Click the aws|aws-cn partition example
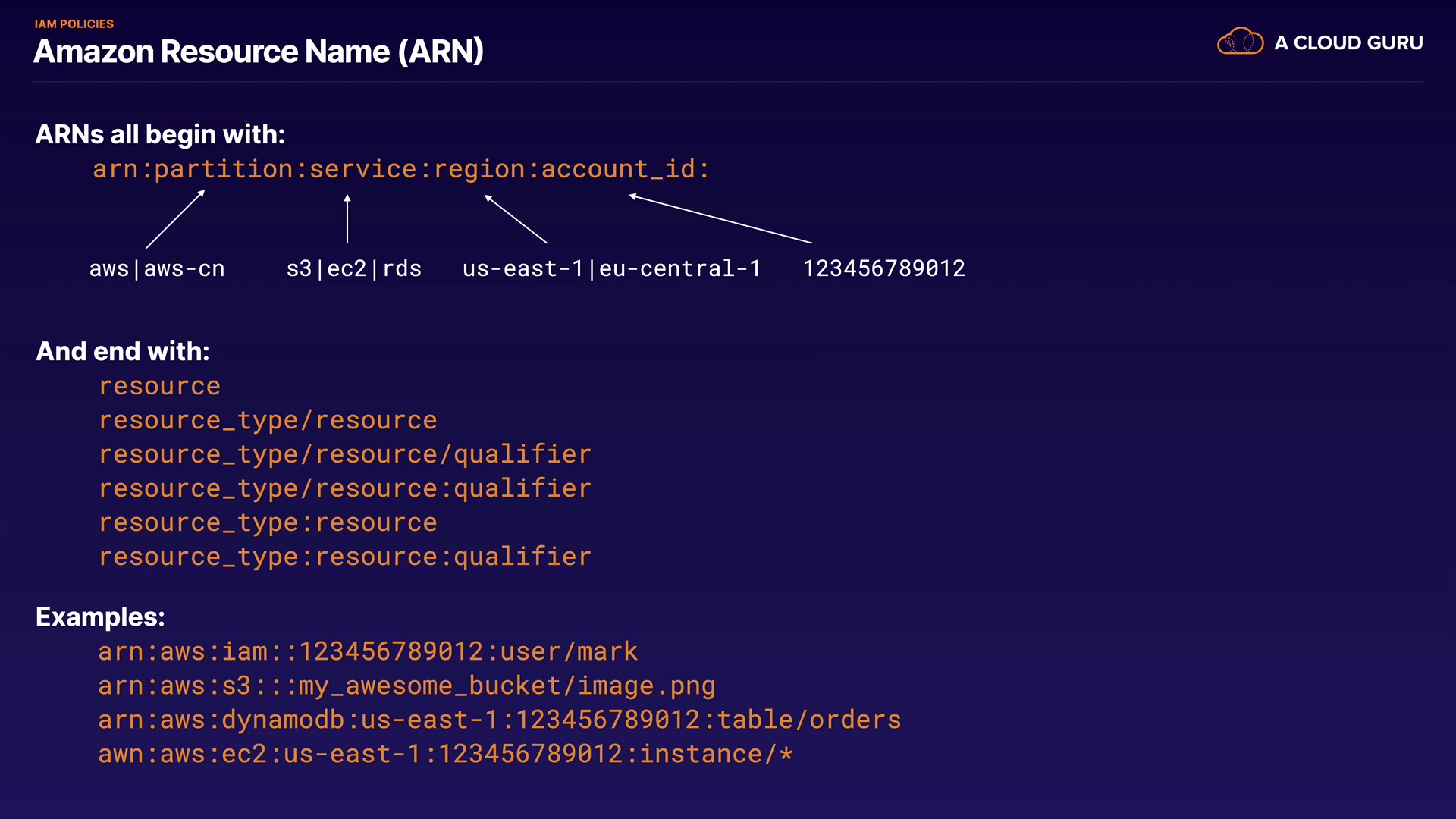The height and width of the screenshot is (819, 1456). click(x=157, y=268)
